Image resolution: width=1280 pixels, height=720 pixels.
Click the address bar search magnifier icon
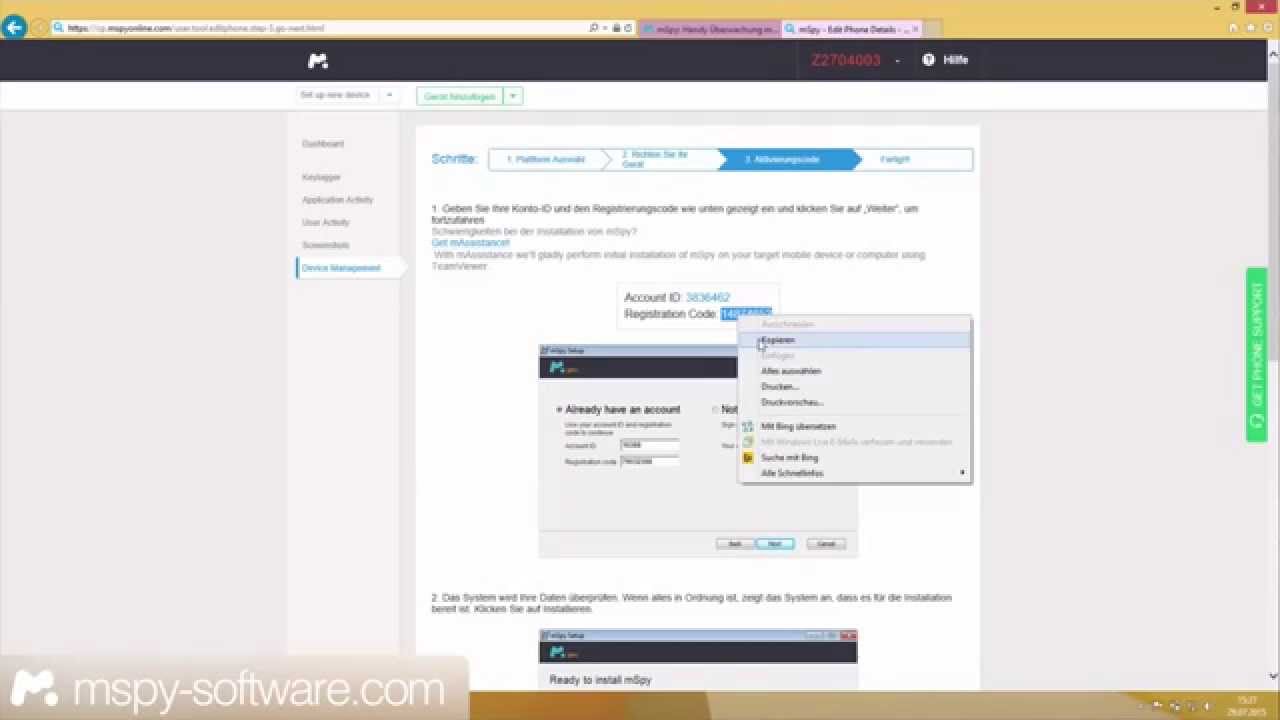pos(595,28)
